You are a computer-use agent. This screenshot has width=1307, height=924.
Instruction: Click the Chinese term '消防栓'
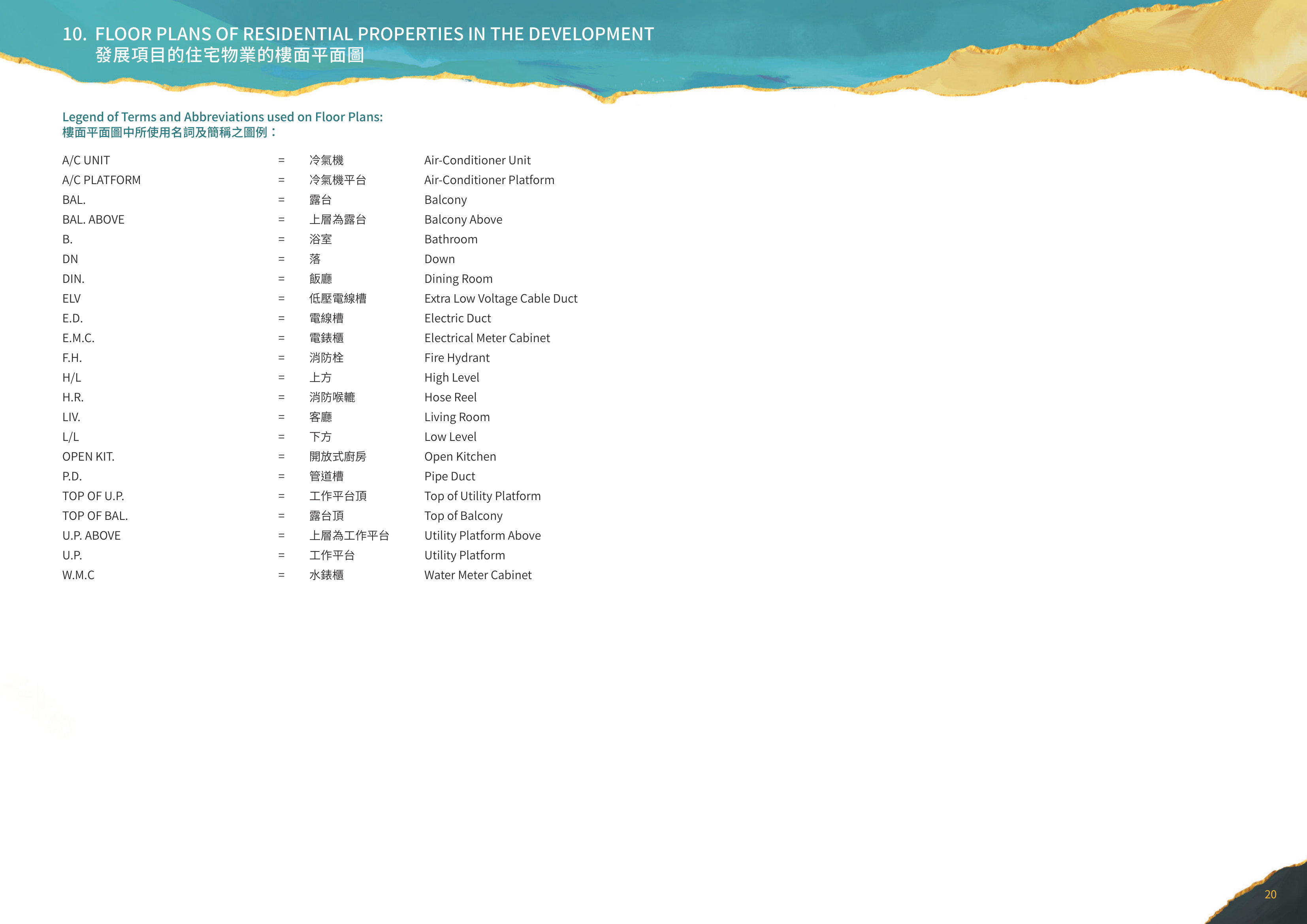(326, 358)
